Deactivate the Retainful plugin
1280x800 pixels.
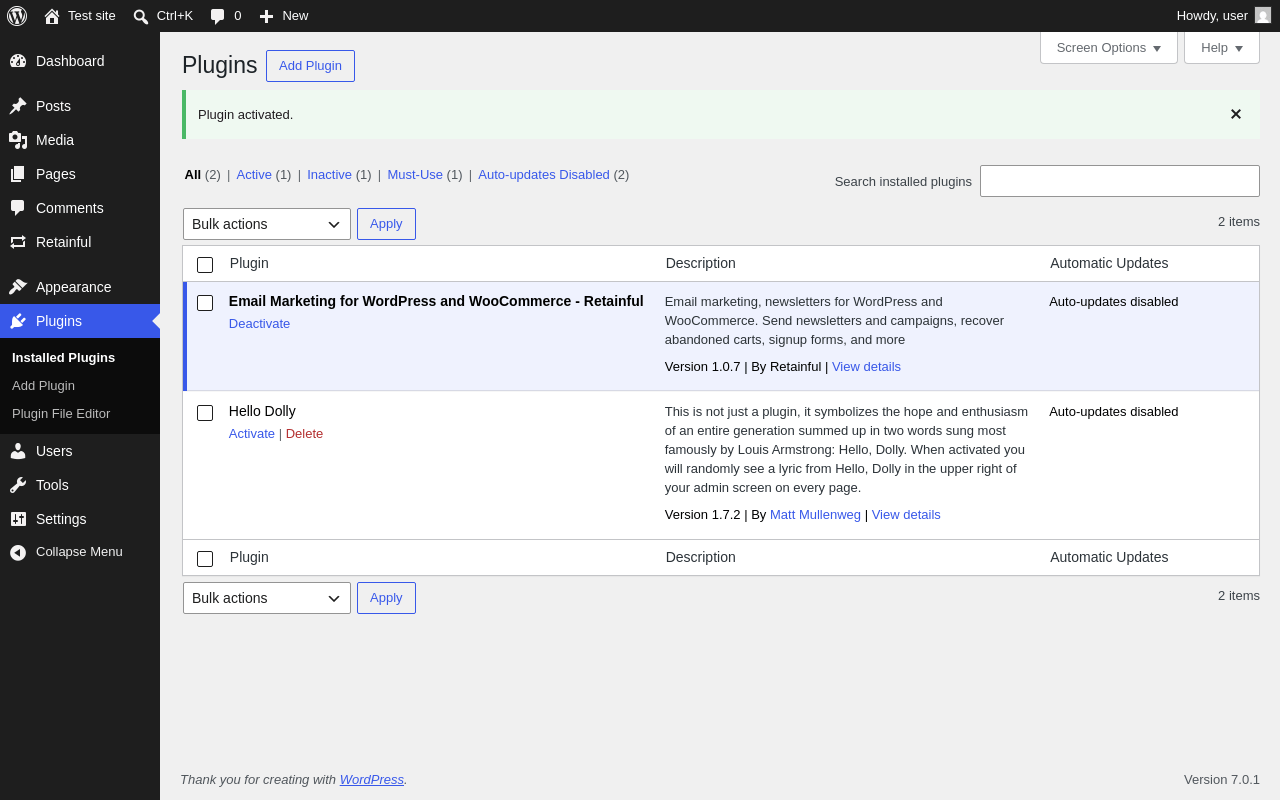[x=260, y=324]
